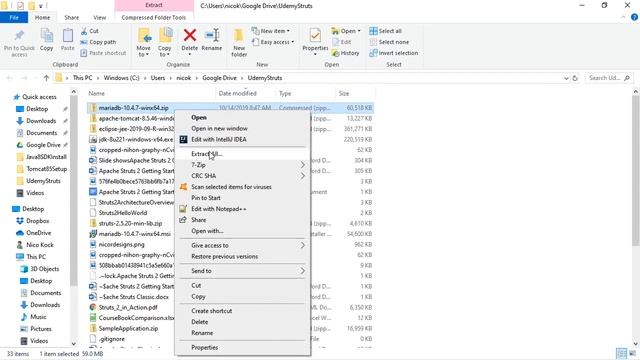Image resolution: width=640 pixels, height=360 pixels.
Task: Open the Compressed Folder Tools tab
Action: pos(154,18)
